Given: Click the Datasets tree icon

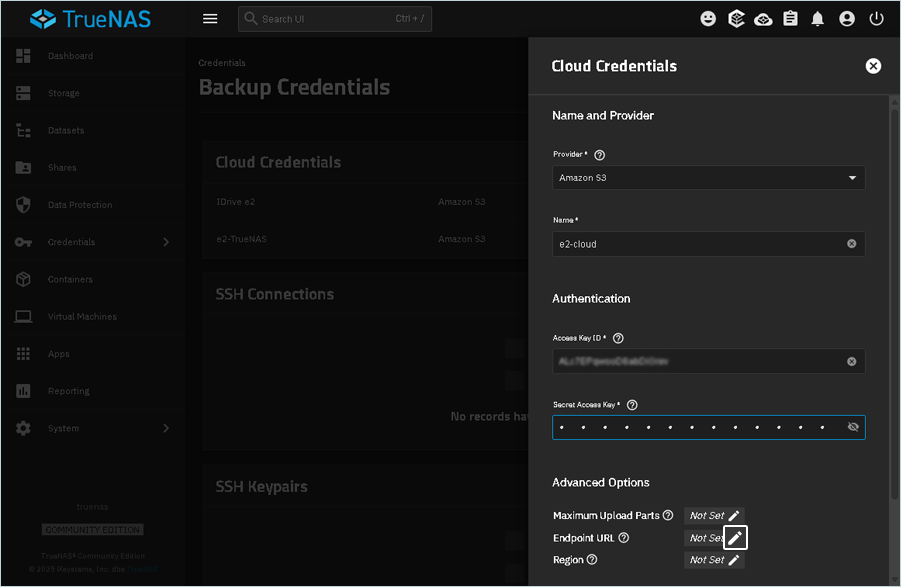Looking at the screenshot, I should tap(23, 130).
